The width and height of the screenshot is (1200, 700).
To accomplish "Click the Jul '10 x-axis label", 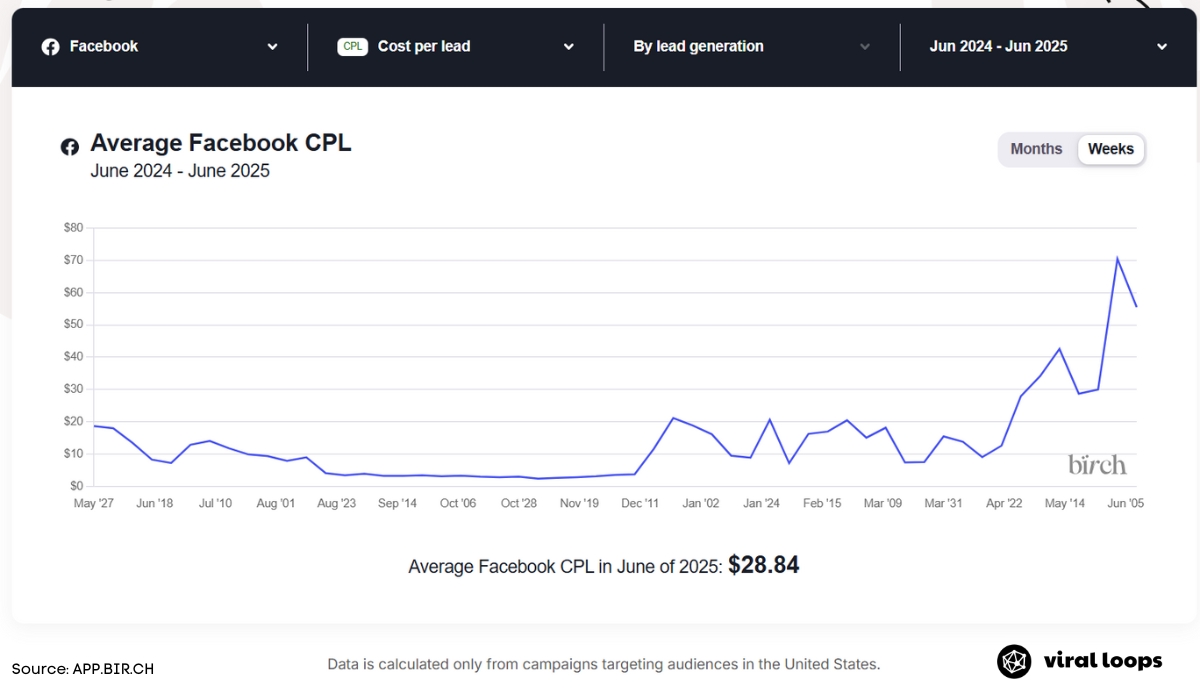I will (x=214, y=503).
